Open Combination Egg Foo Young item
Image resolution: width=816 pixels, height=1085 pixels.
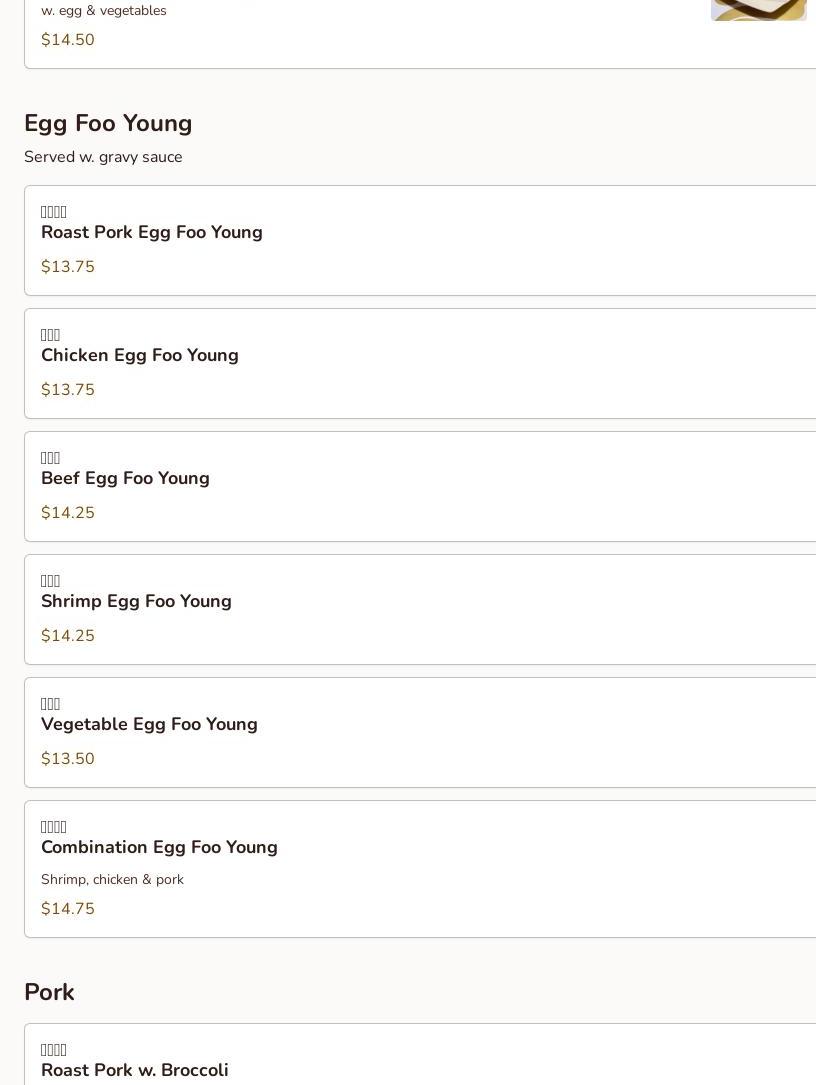[x=159, y=847]
